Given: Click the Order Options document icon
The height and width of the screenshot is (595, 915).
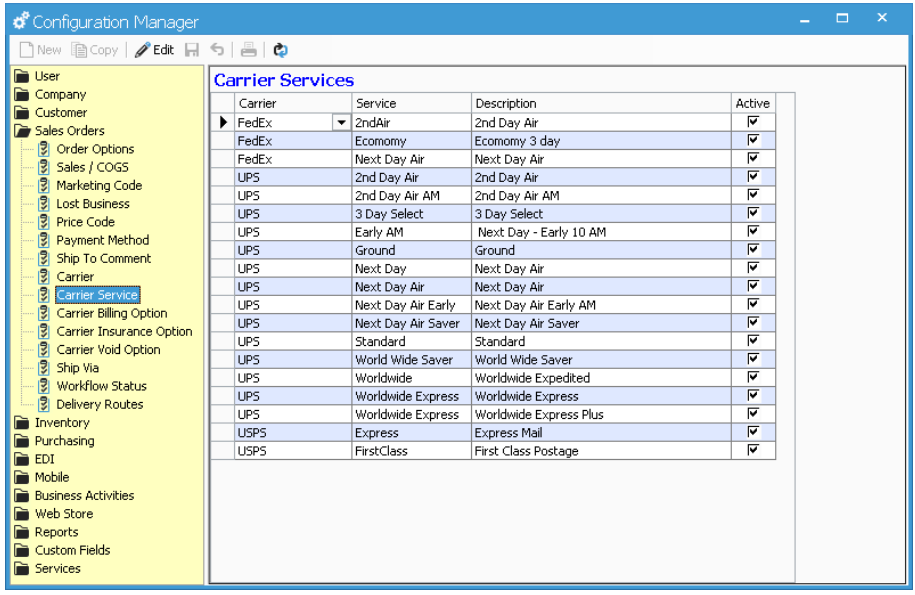Looking at the screenshot, I should tap(44, 149).
